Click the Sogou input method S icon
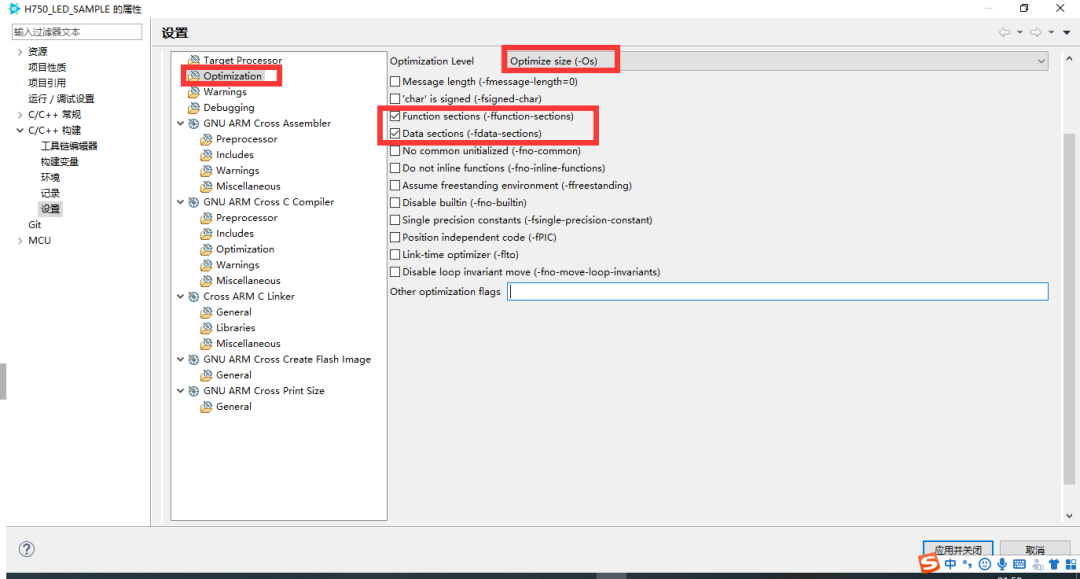The height and width of the screenshot is (579, 1080). click(929, 563)
